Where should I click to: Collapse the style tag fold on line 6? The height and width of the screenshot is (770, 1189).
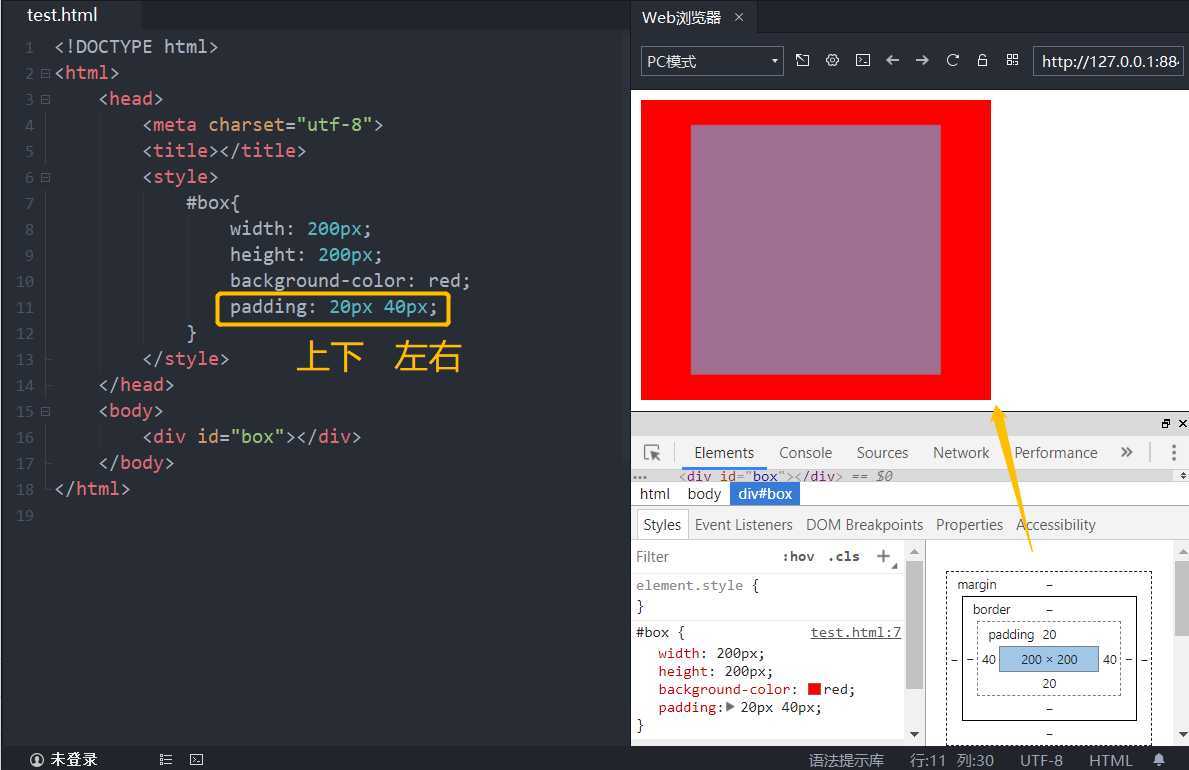pyautogui.click(x=45, y=178)
